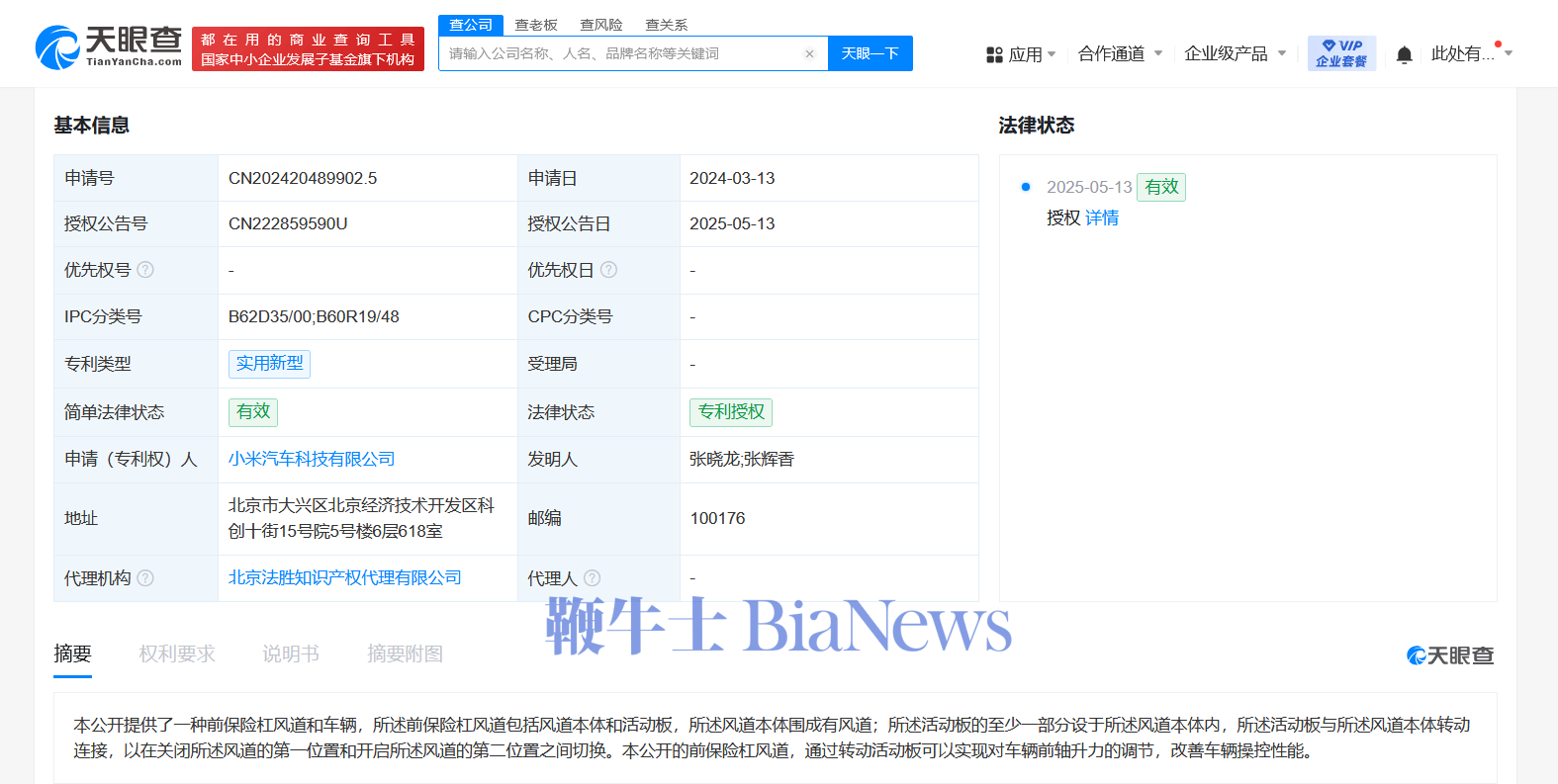The height and width of the screenshot is (784, 1558).
Task: Click the 授权公告号 label cell
Action: click(x=136, y=223)
